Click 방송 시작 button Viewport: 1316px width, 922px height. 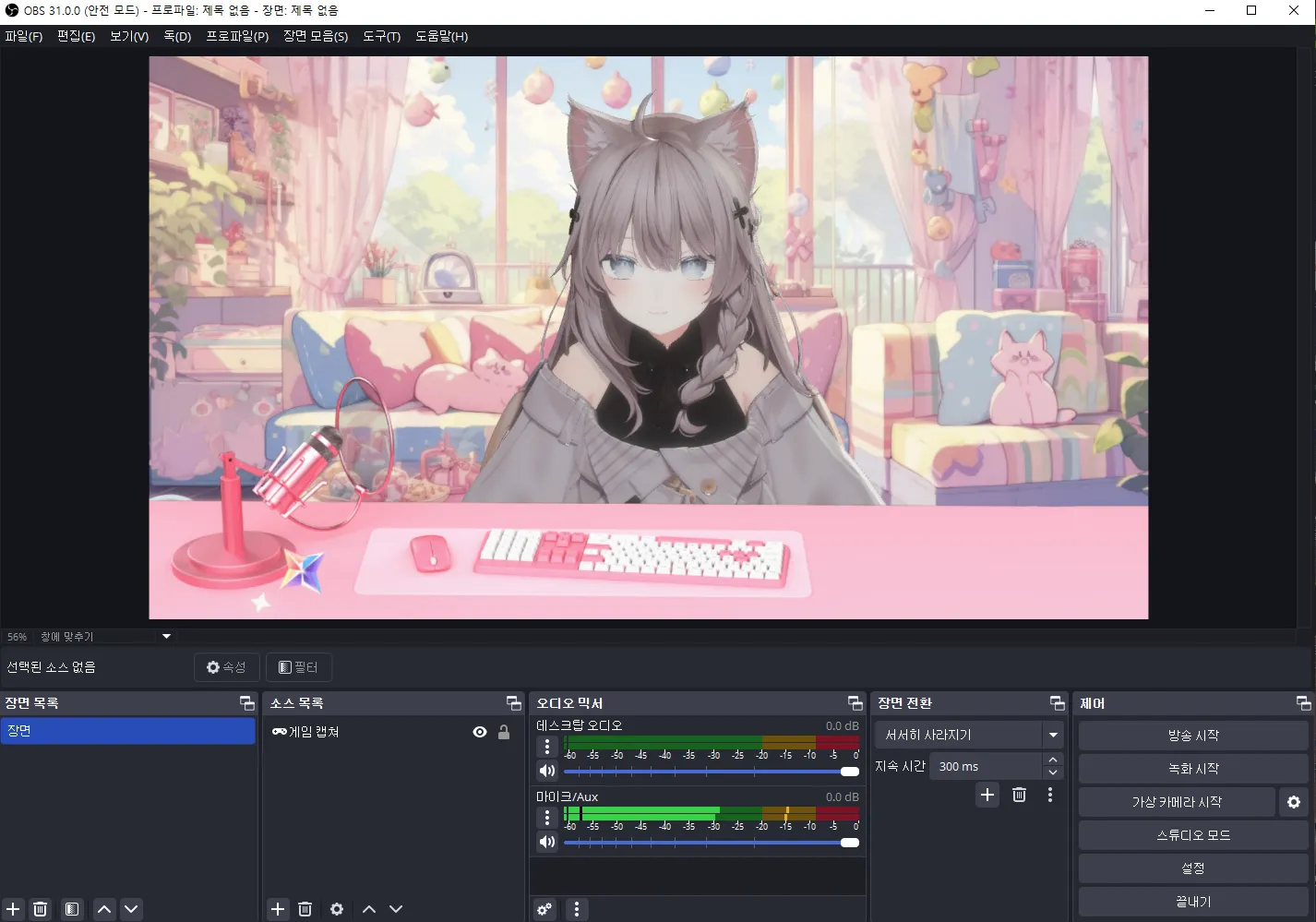coord(1193,736)
